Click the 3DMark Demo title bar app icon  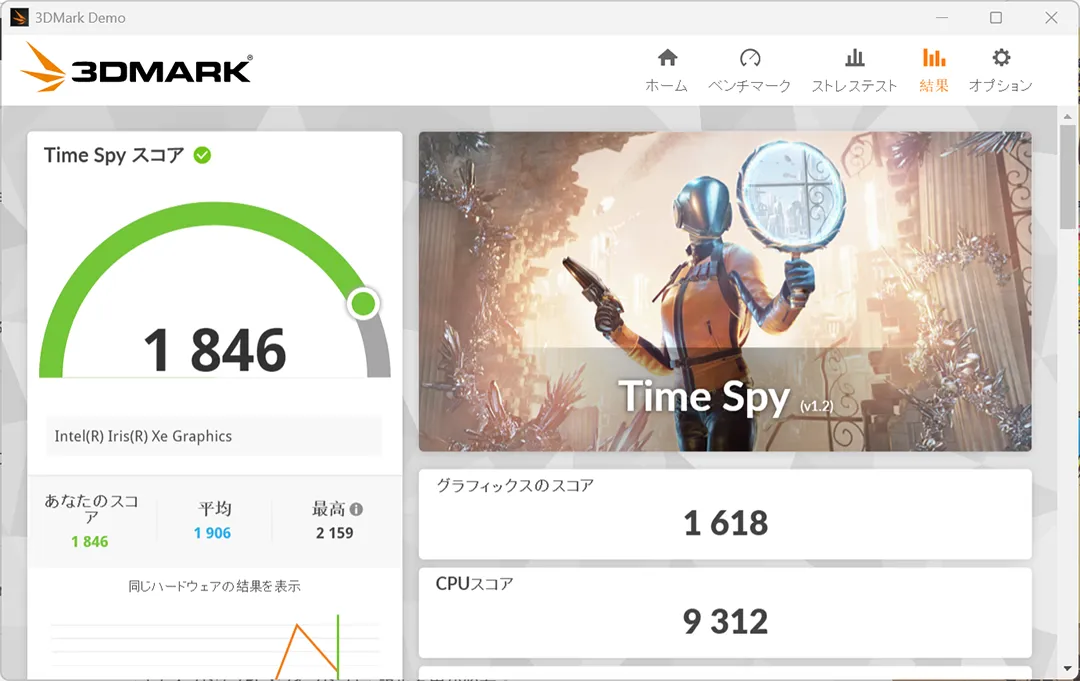19,17
